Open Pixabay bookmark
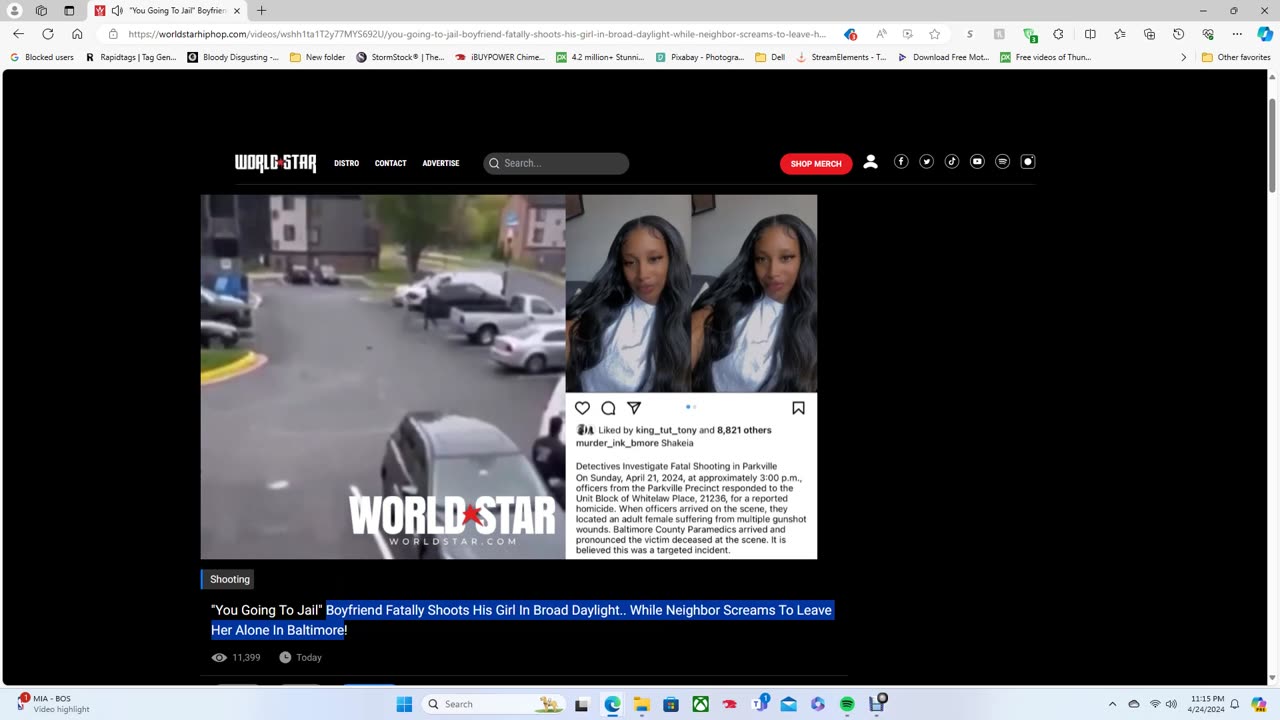This screenshot has width=1280, height=720. click(700, 57)
